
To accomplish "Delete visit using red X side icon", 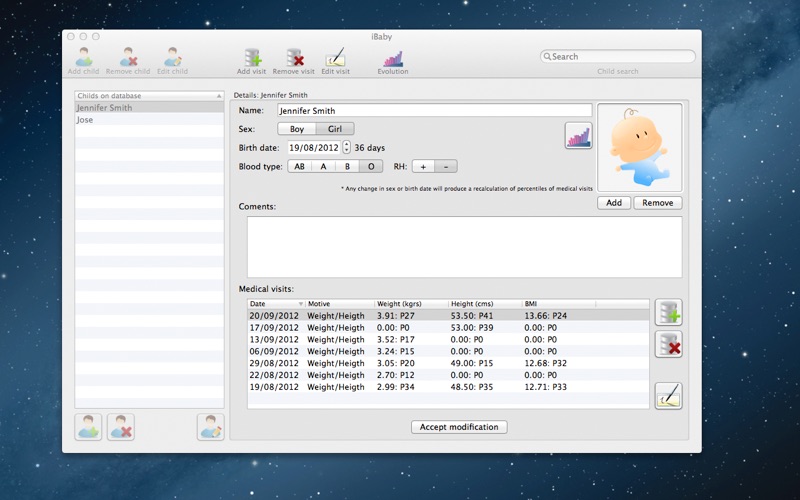I will click(x=668, y=345).
